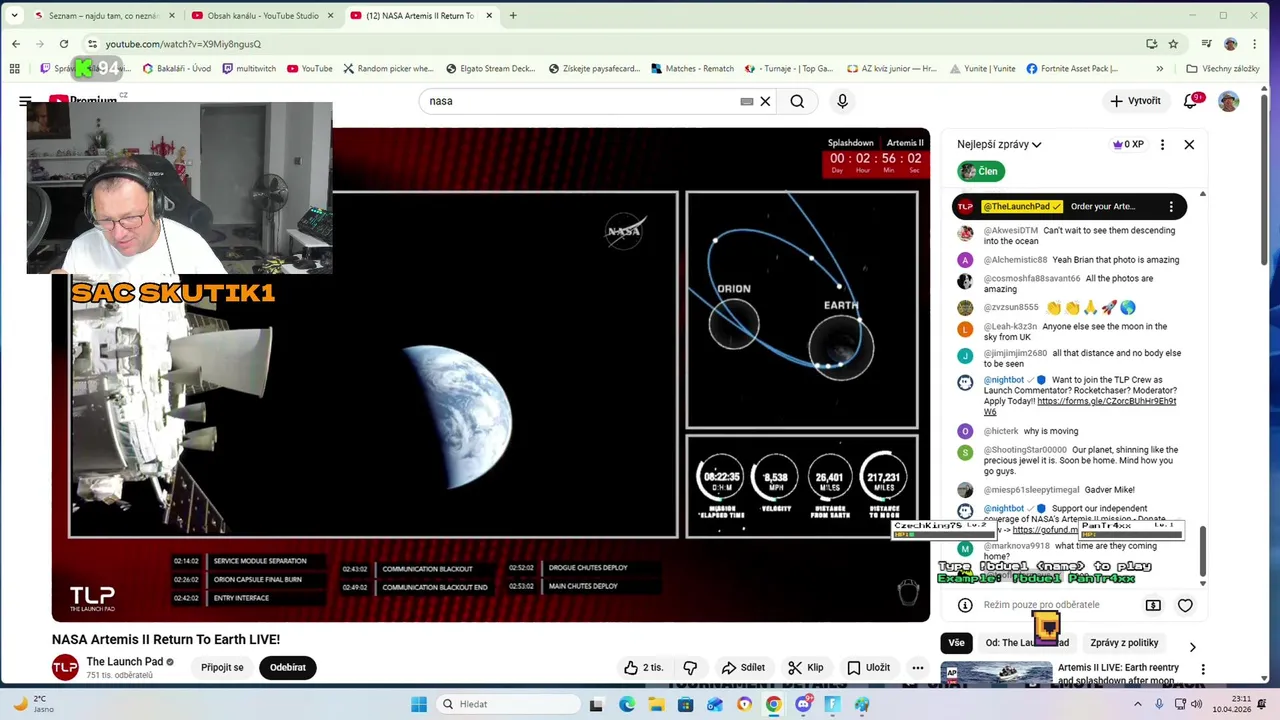
Task: Switch to Obsah kanálu YouTube Studio tab
Action: pyautogui.click(x=262, y=15)
